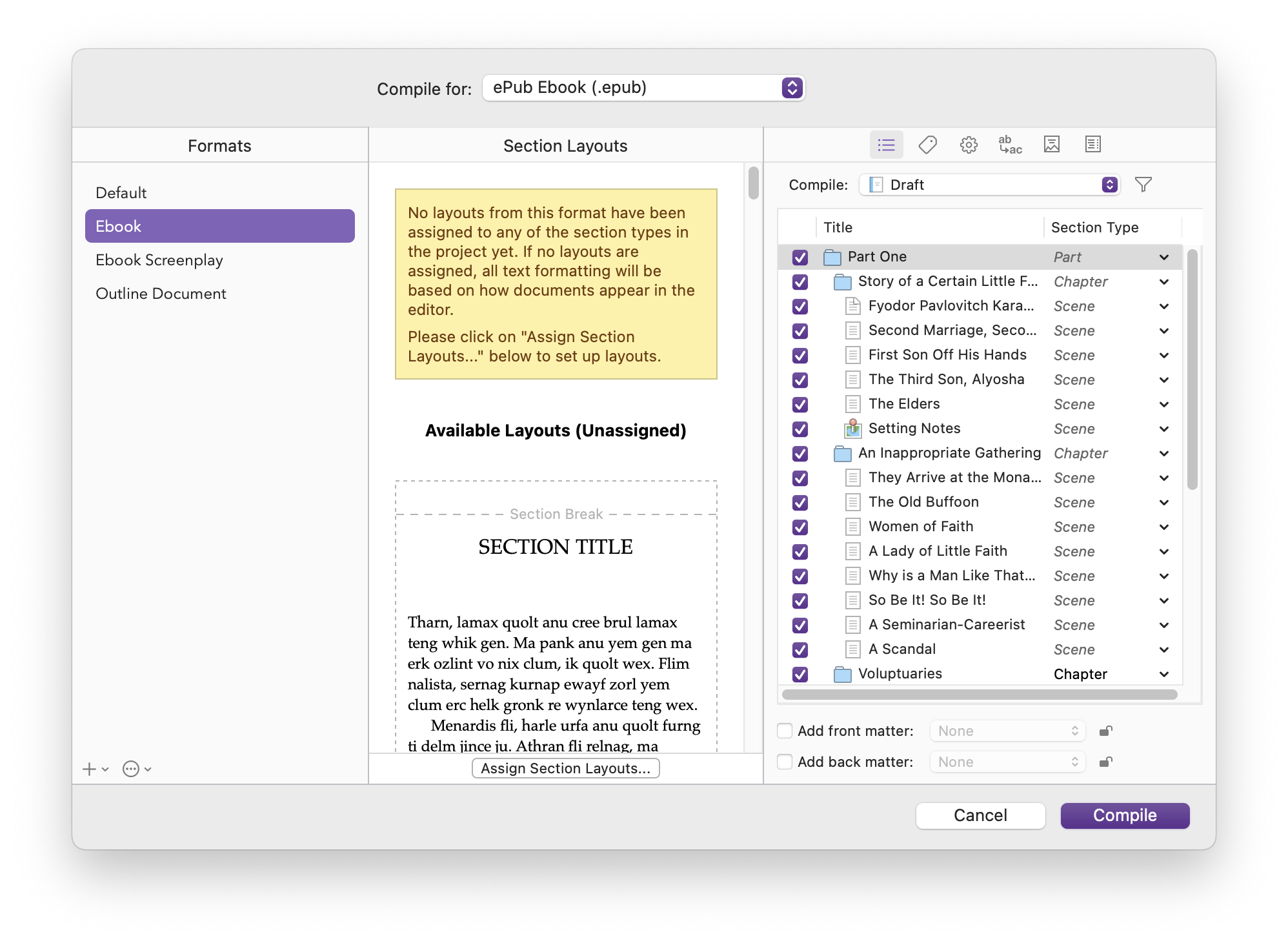Uncheck the Setting Notes checkbox
1288x945 pixels.
pyautogui.click(x=800, y=429)
